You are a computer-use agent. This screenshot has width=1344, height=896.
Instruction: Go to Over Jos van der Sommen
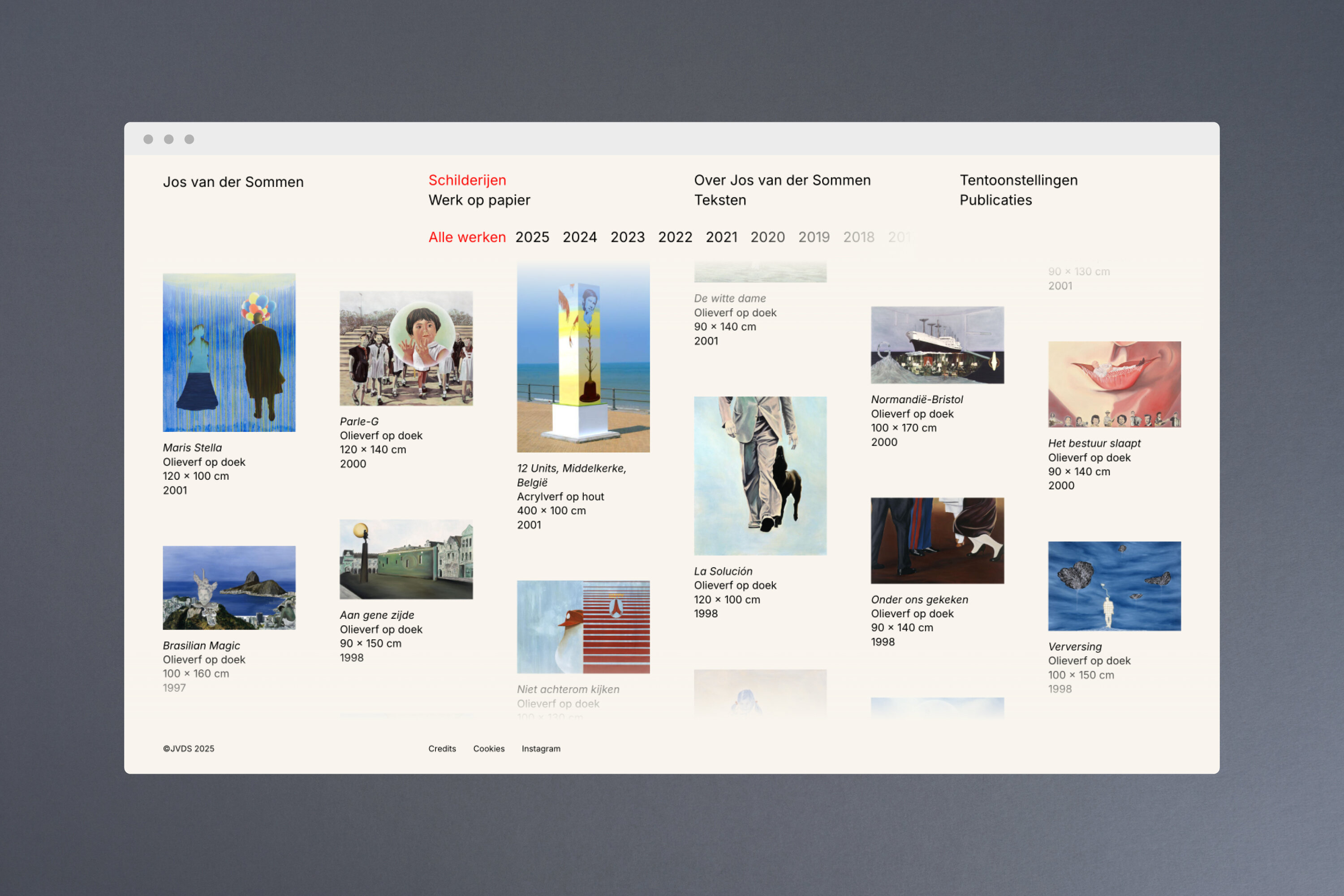pyautogui.click(x=782, y=180)
